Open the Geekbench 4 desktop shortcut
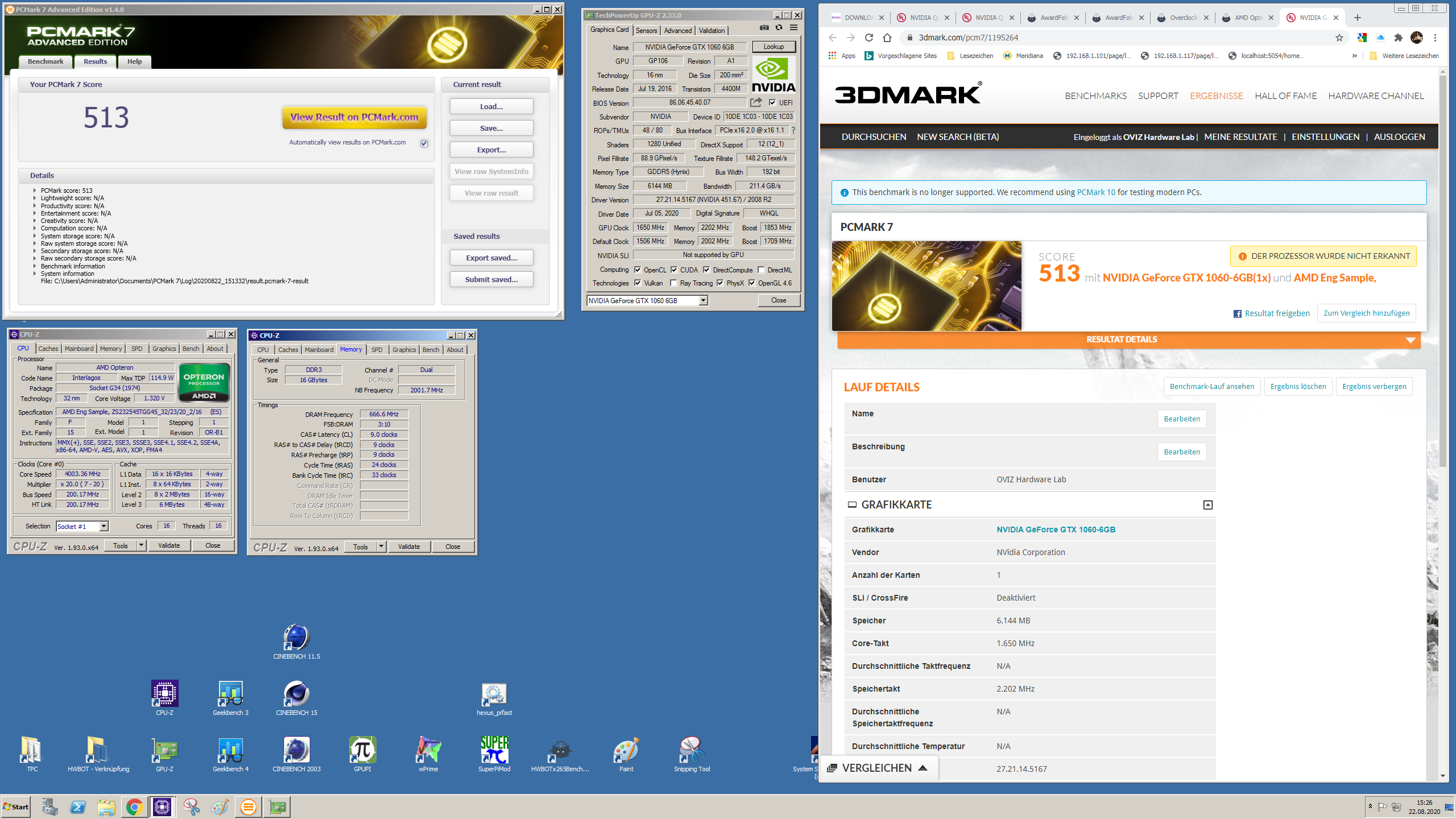 point(230,754)
